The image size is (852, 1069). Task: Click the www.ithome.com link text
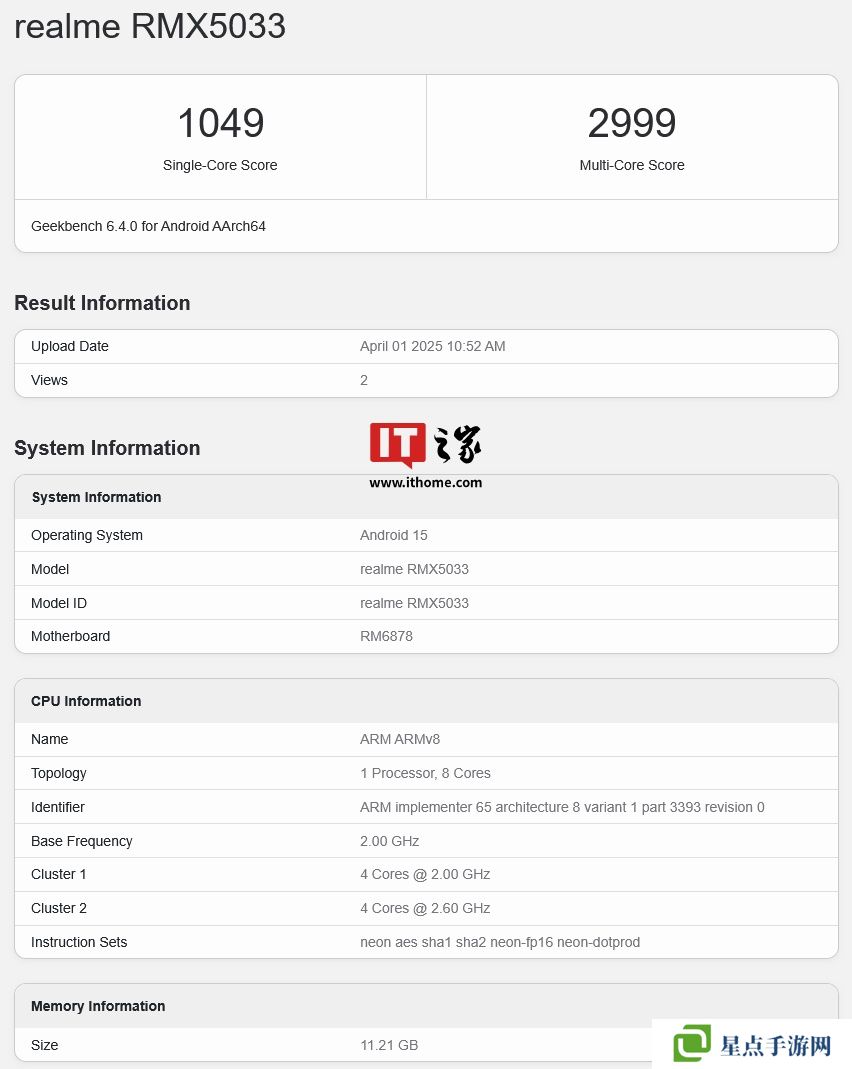click(x=425, y=482)
